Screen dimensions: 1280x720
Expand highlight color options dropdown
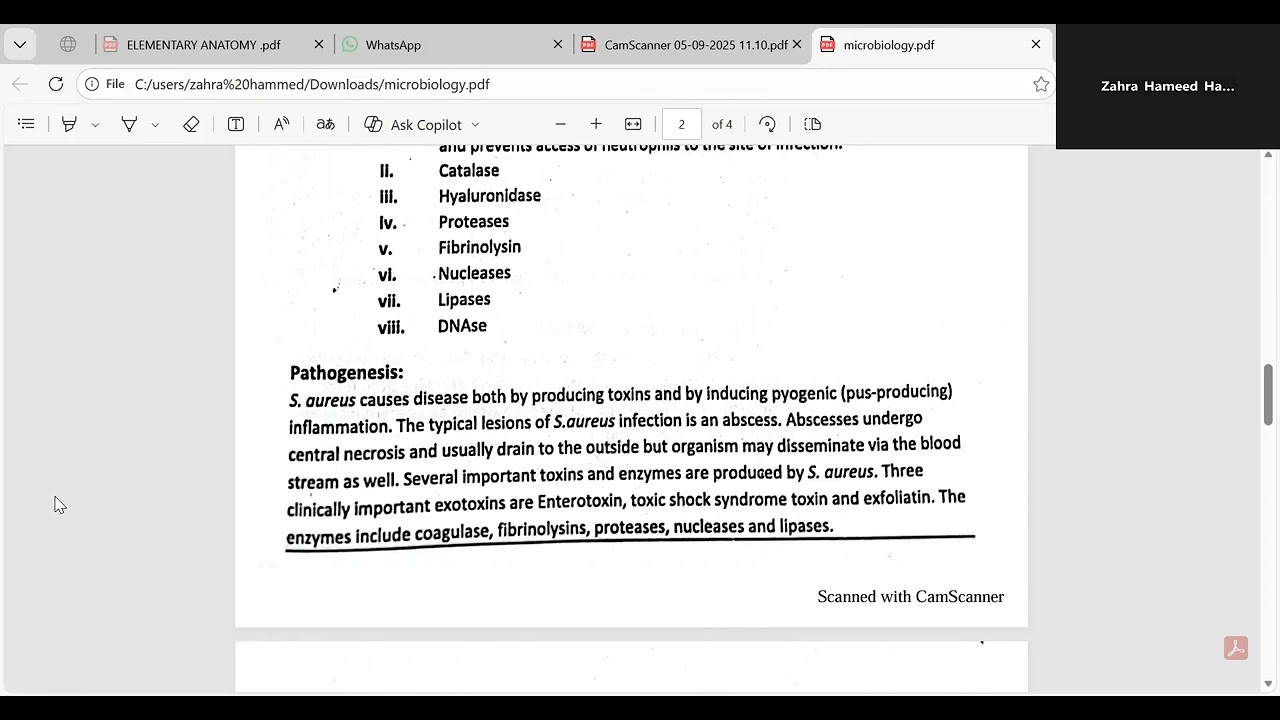coord(95,124)
